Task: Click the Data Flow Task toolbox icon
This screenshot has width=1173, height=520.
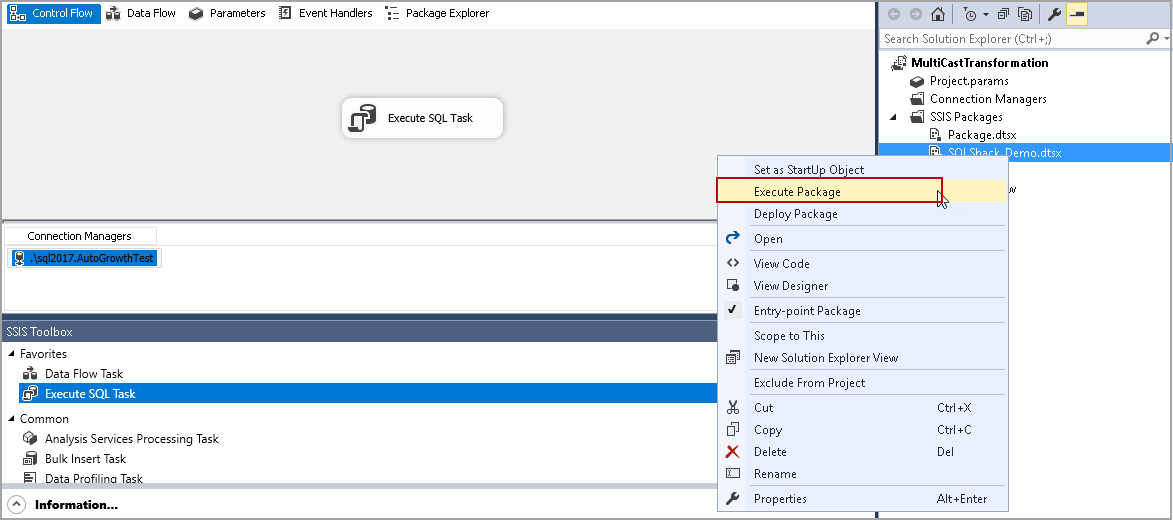Action: coord(30,374)
